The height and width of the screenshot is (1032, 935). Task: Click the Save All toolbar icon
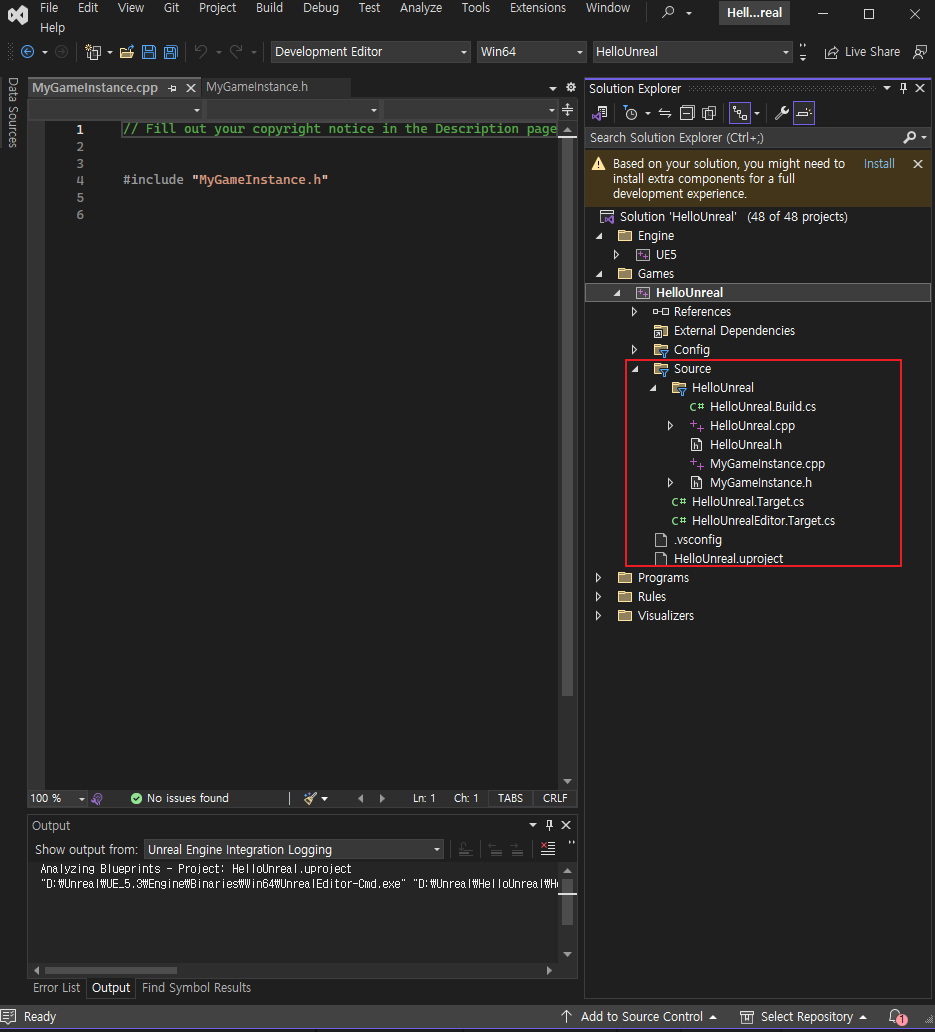point(170,52)
